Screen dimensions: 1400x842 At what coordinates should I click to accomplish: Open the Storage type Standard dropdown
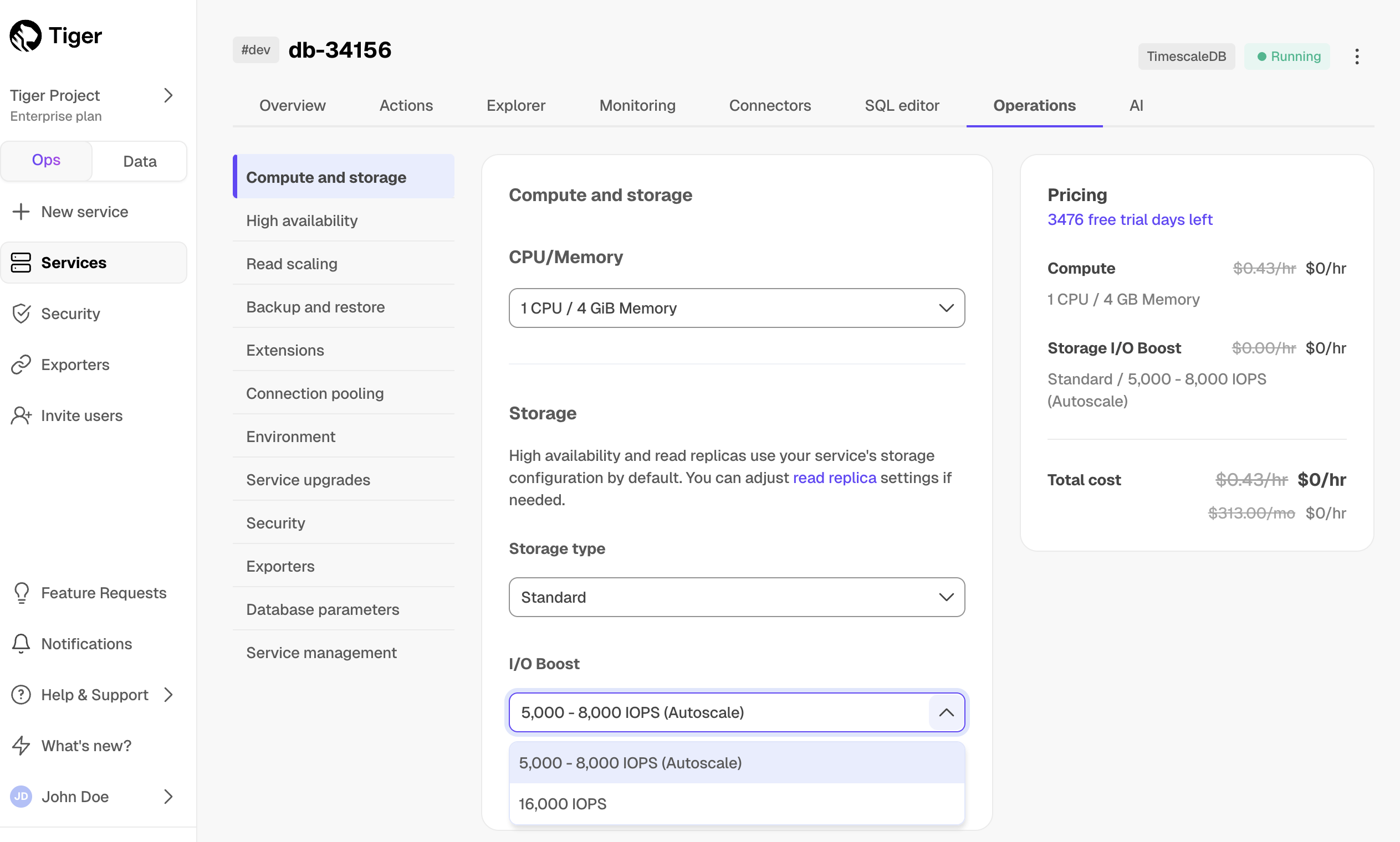(736, 598)
